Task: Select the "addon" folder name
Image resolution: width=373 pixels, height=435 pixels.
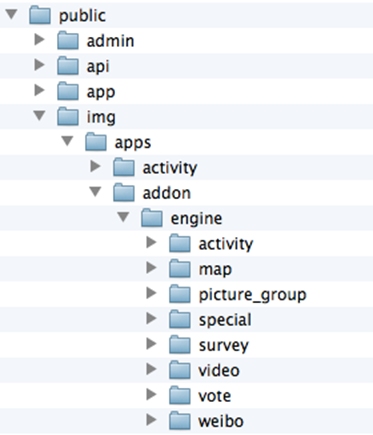Action: point(167,193)
